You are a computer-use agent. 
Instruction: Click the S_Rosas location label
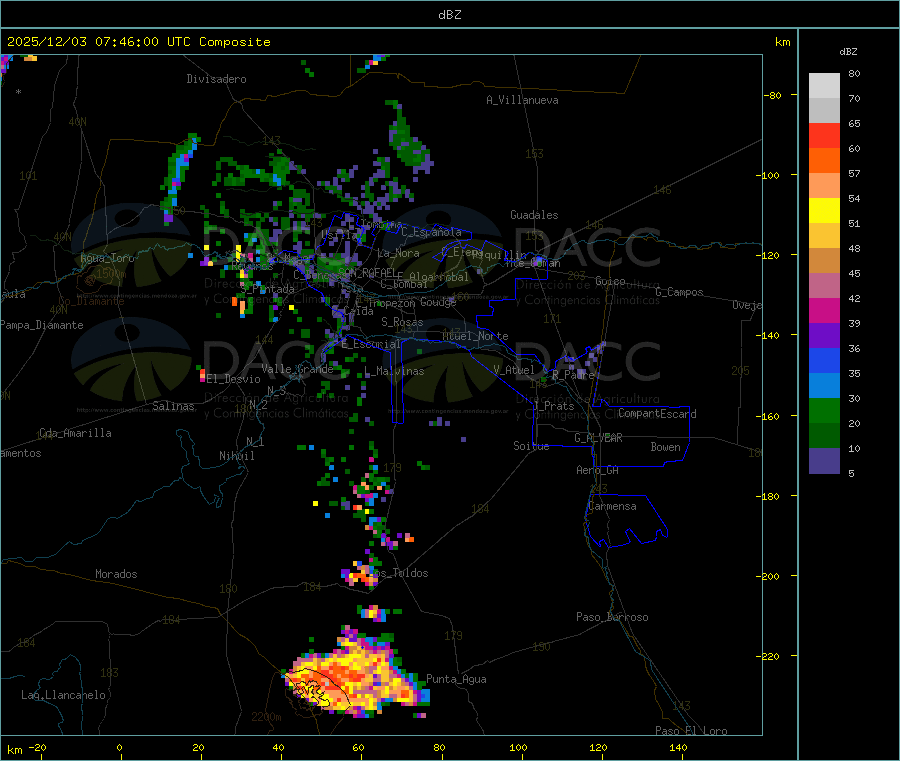[x=402, y=322]
